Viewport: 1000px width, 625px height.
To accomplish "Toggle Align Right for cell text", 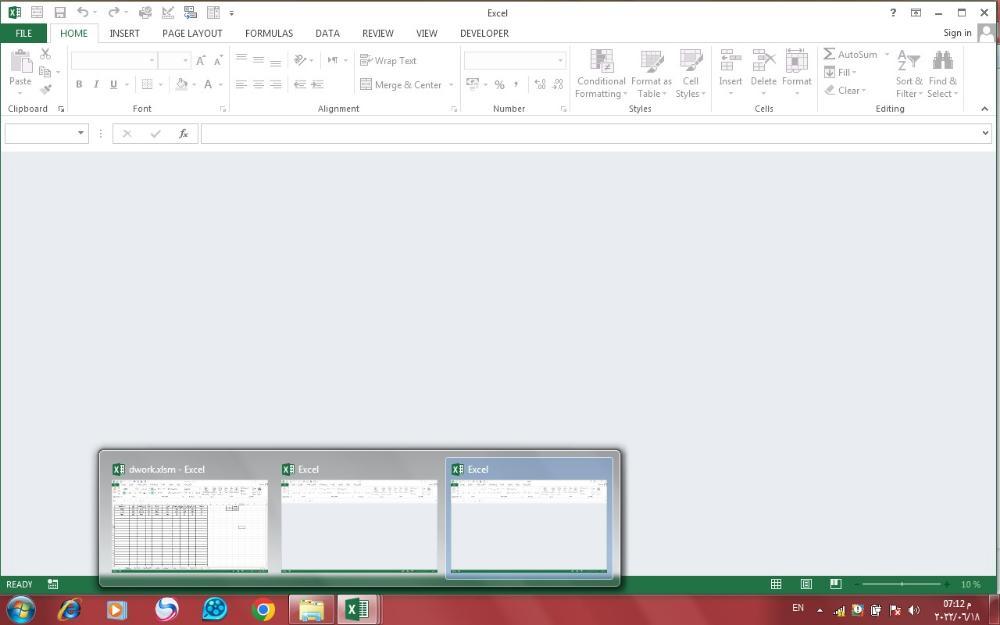I will coord(276,84).
